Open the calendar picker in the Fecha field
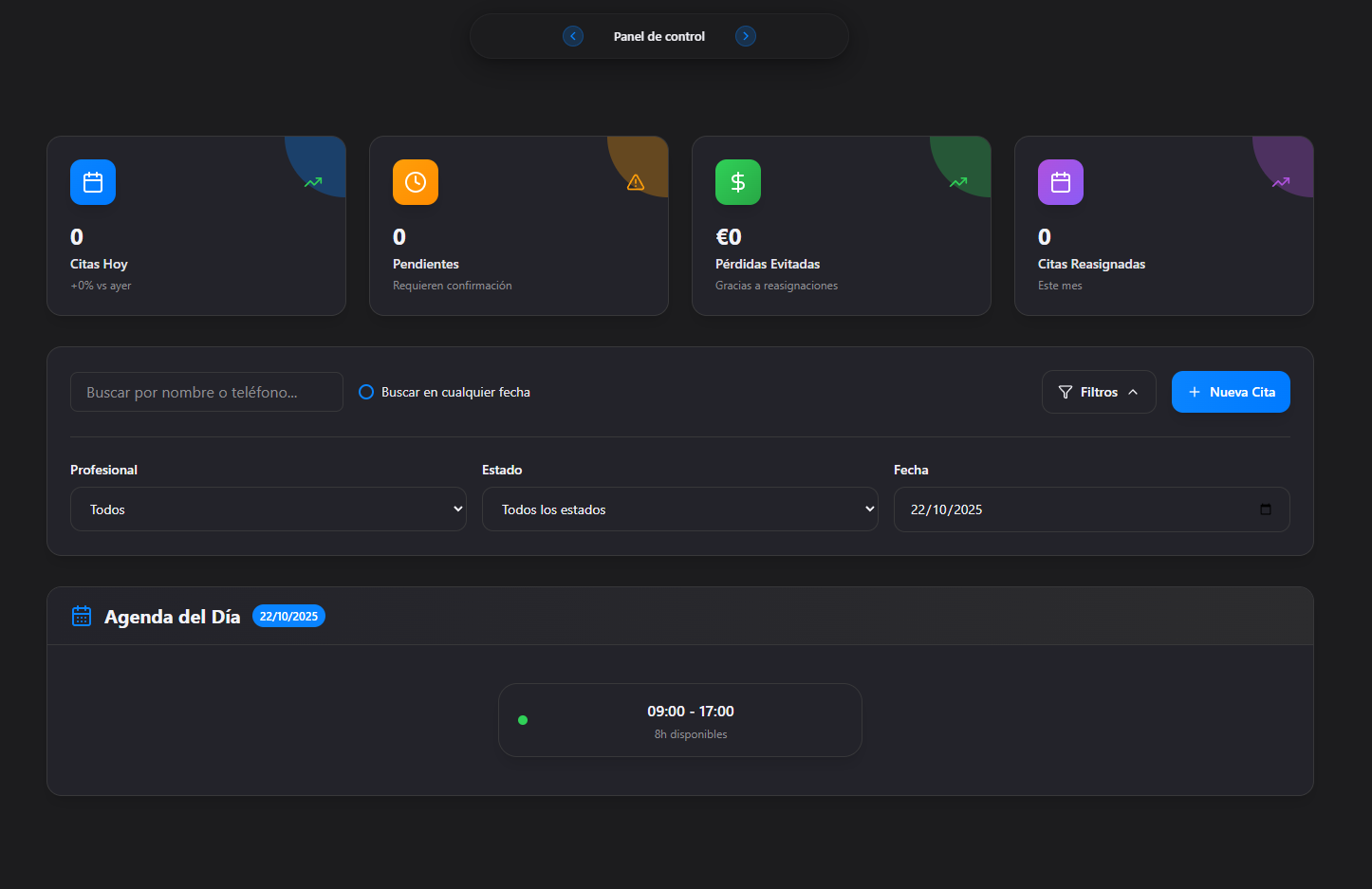This screenshot has width=1372, height=889. point(1265,509)
